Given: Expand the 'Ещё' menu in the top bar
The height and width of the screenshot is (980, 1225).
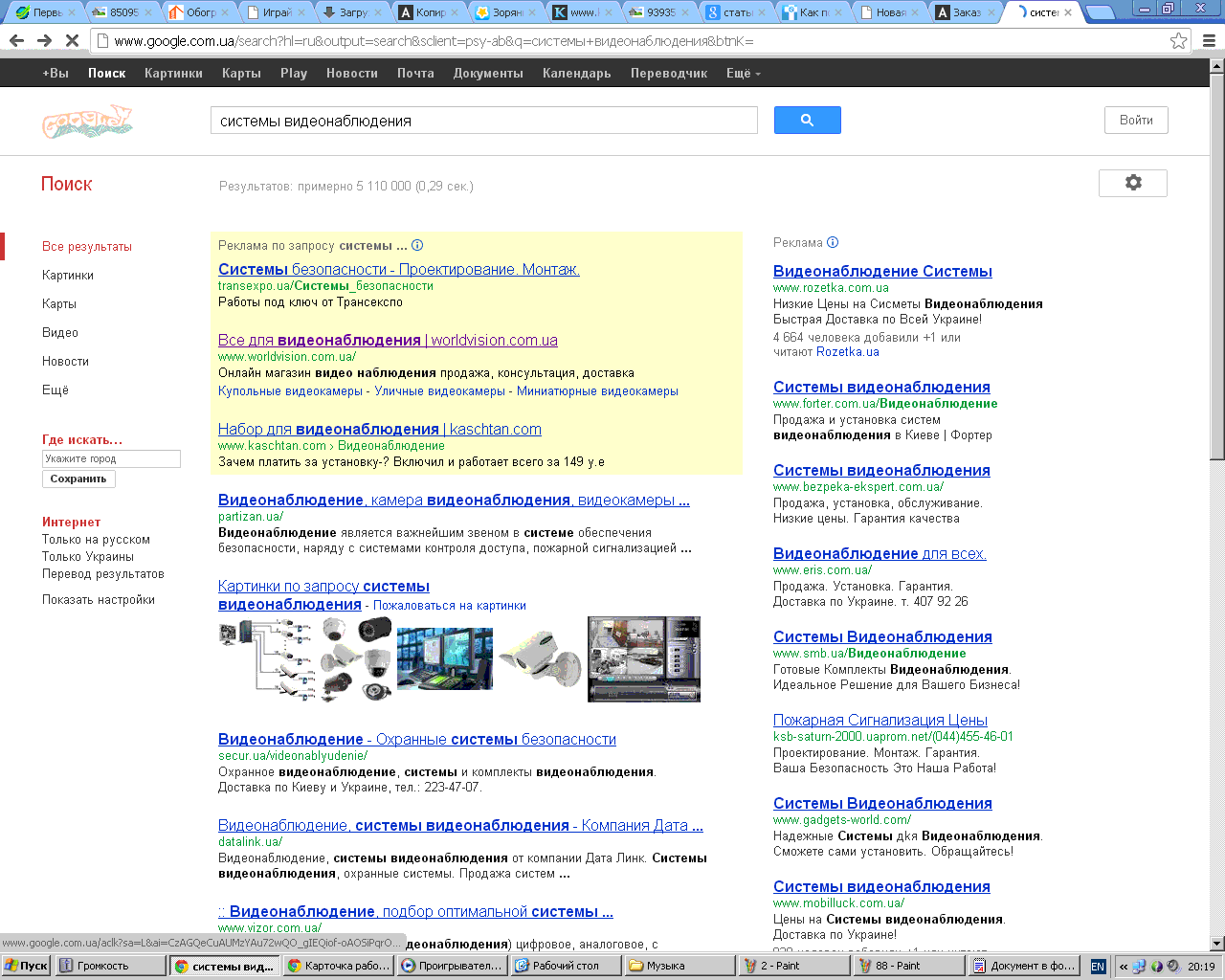Looking at the screenshot, I should [744, 73].
